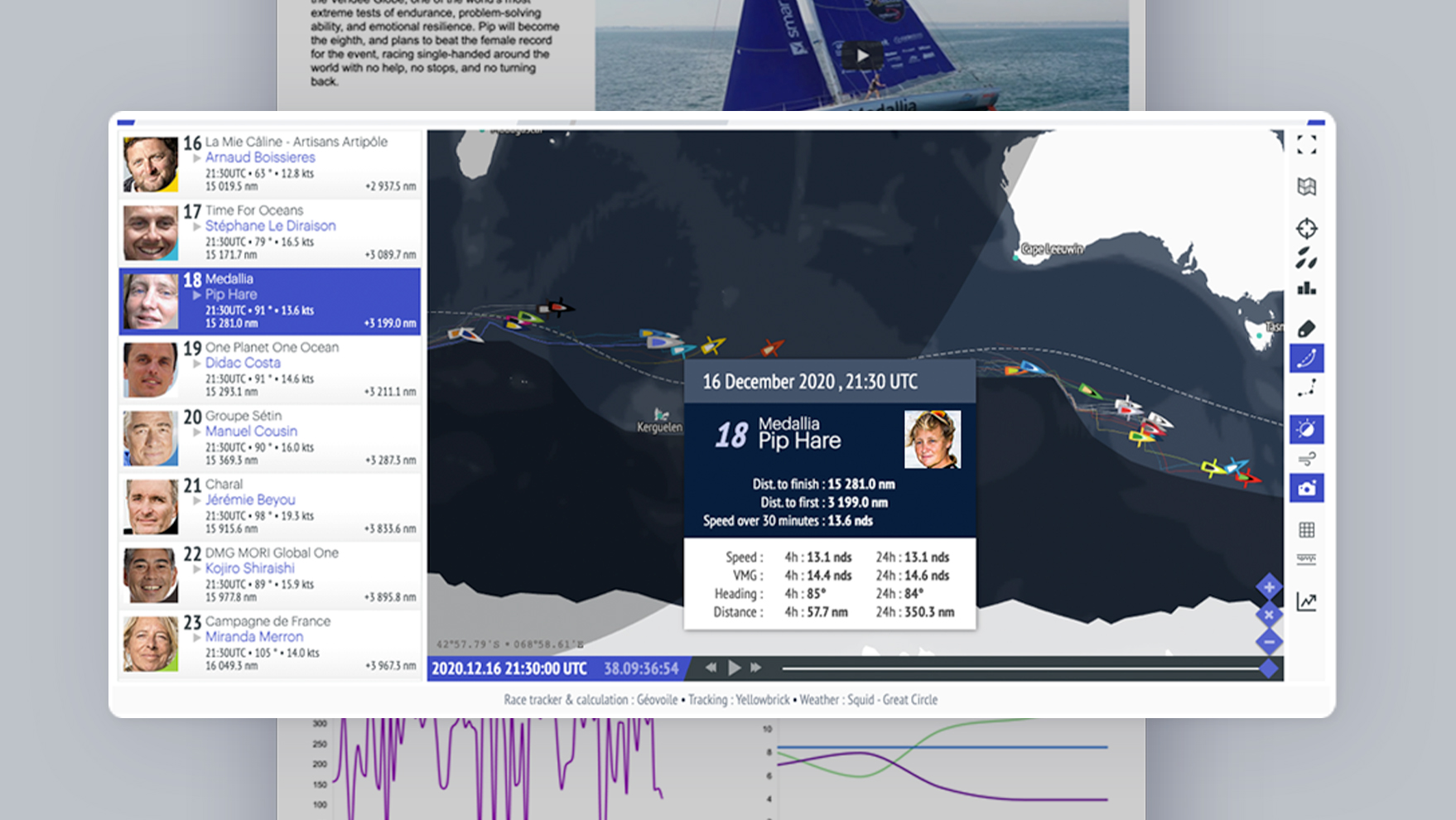Viewport: 1456px width, 820px height.
Task: Expand Arnaud Boissieres entry arrow
Action: (197, 157)
